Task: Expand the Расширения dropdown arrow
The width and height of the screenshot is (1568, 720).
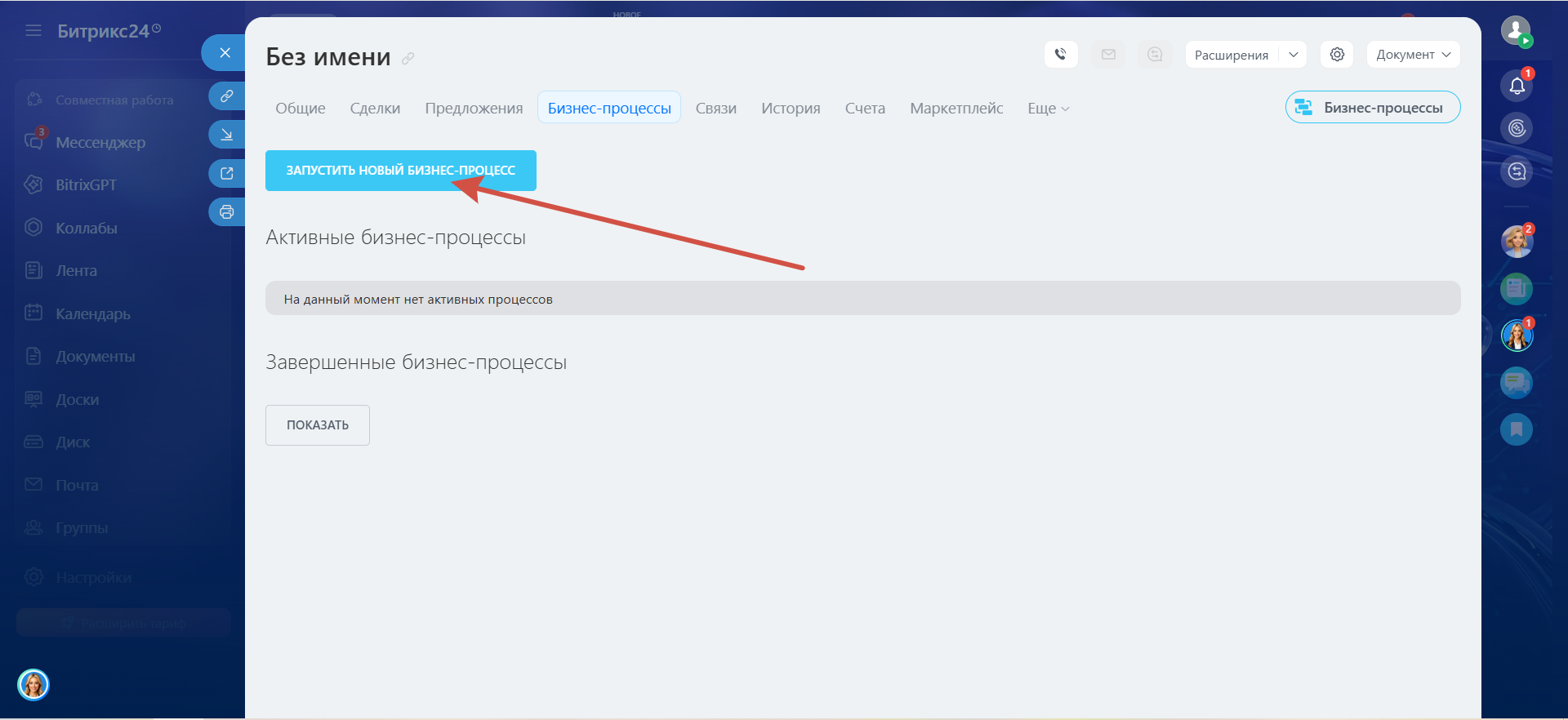Action: coord(1294,55)
